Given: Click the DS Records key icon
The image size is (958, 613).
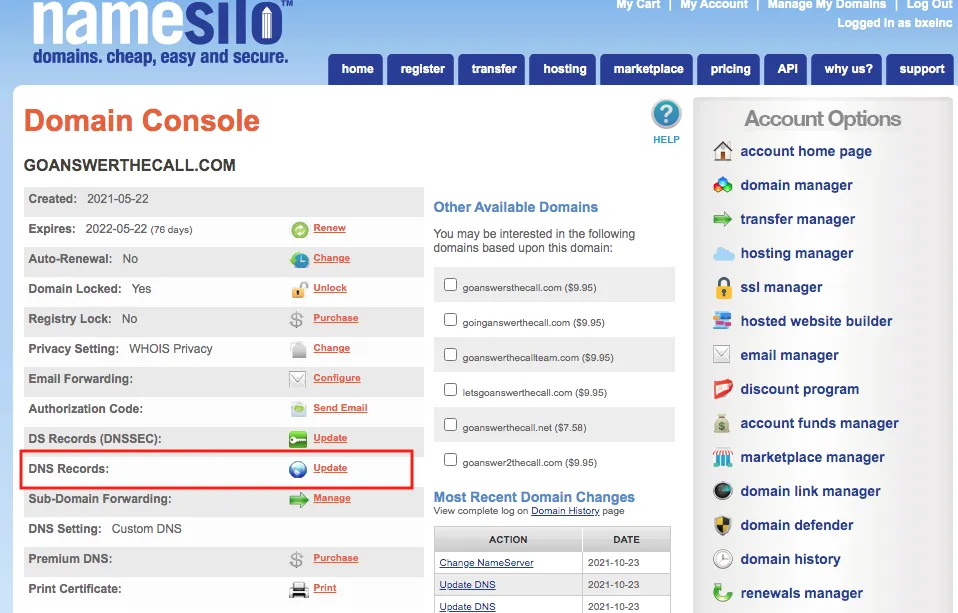Looking at the screenshot, I should tap(298, 439).
